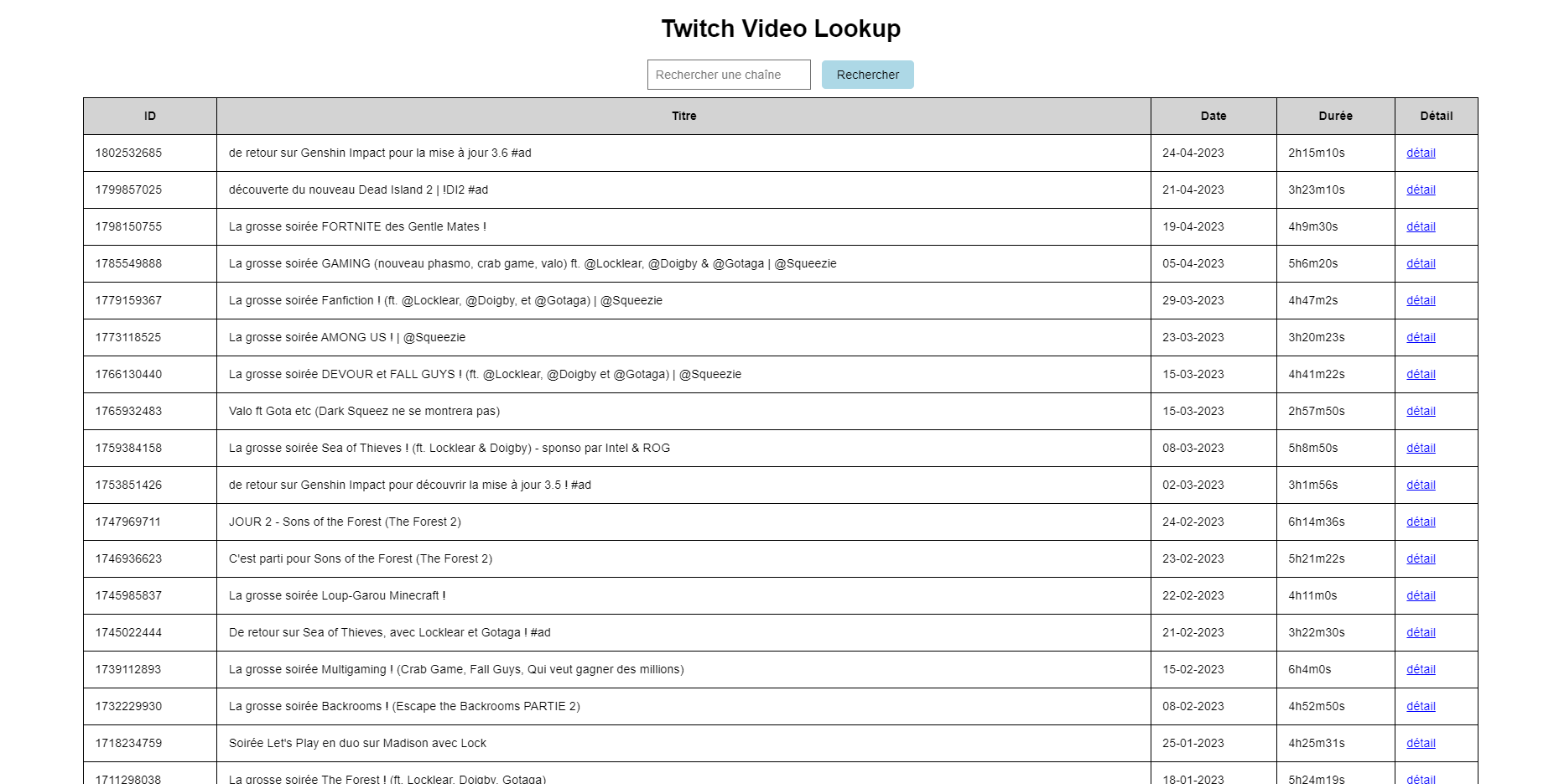Image resolution: width=1559 pixels, height=784 pixels.
Task: Open détail link for Dead Island 2 video
Action: point(1421,190)
